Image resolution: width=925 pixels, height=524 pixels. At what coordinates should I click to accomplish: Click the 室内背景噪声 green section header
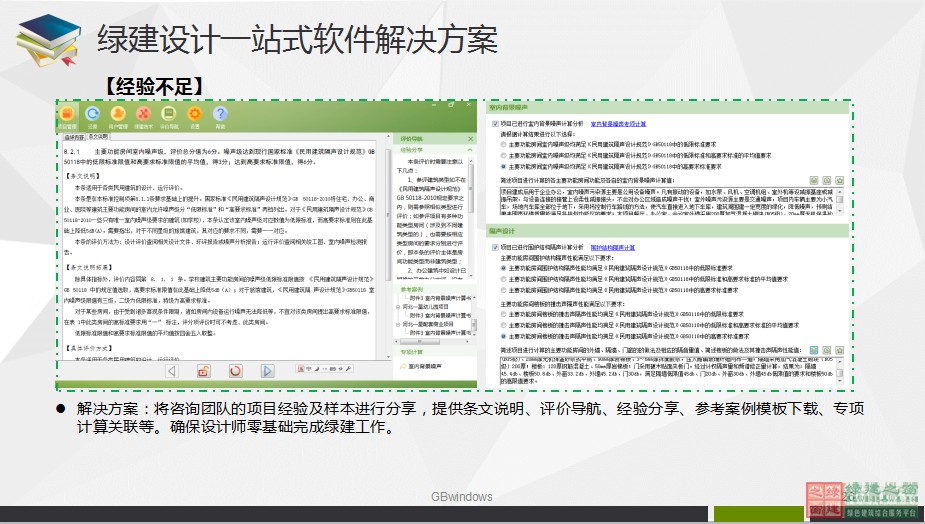[x=667, y=108]
